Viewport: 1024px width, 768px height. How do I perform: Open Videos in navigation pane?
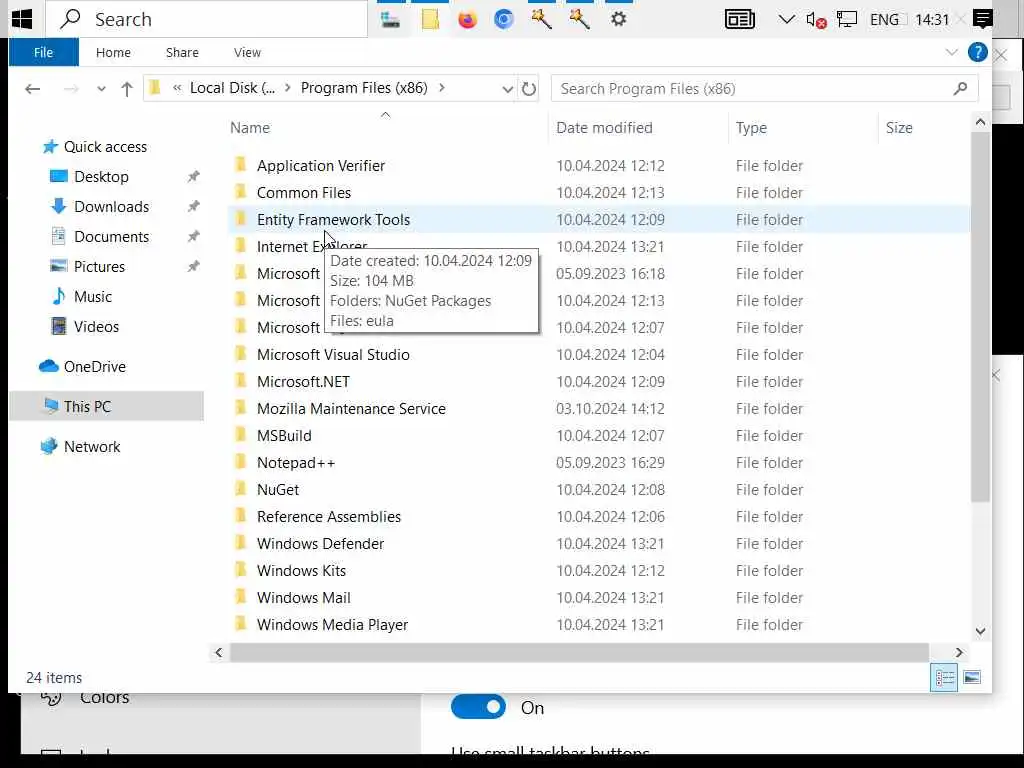tap(96, 327)
